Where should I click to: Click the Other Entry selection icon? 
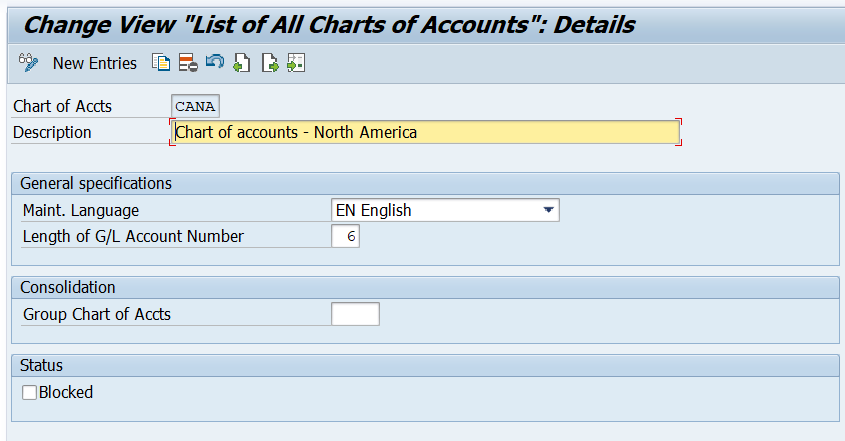(296, 63)
